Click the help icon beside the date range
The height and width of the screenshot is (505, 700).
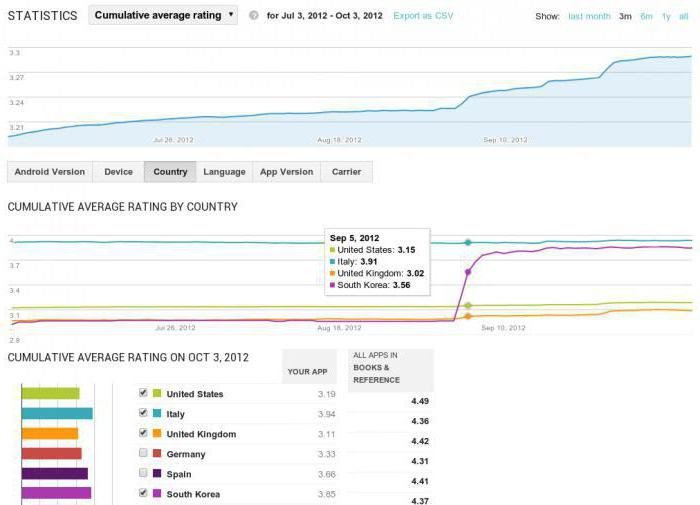pyautogui.click(x=254, y=16)
